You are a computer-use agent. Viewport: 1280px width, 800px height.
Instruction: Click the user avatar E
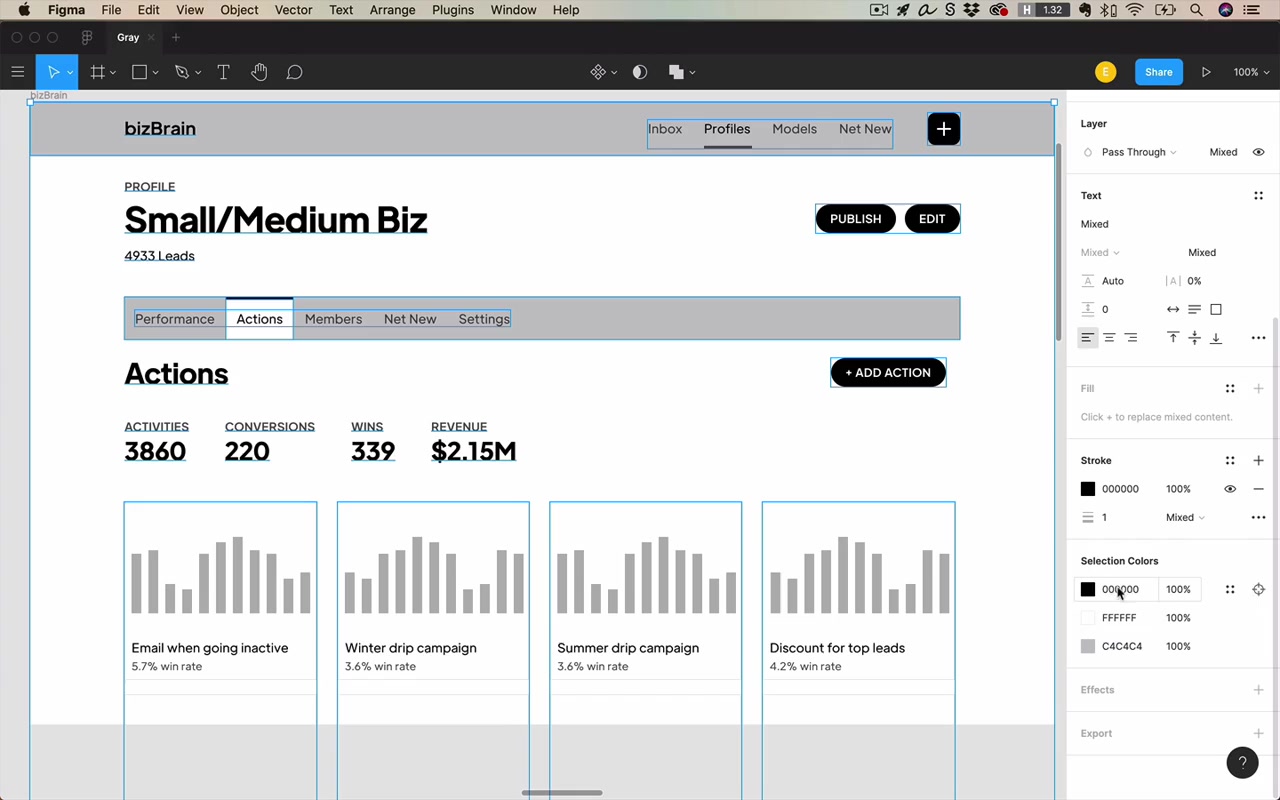pyautogui.click(x=1105, y=72)
